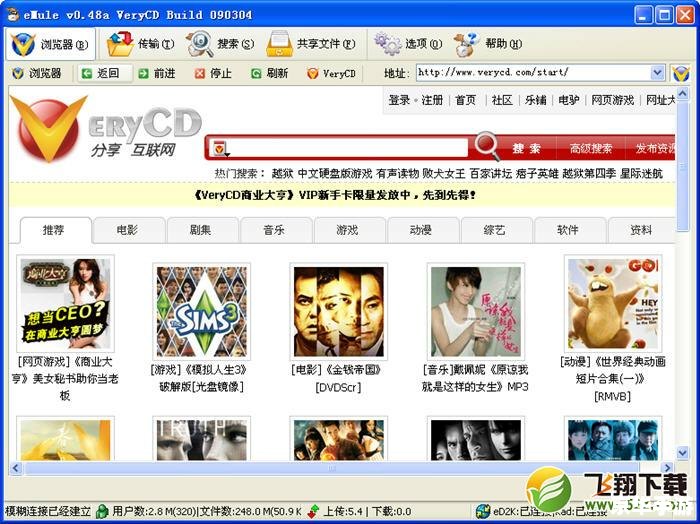
Task: Click the page vertical scrollbar down arrow
Action: [683, 453]
